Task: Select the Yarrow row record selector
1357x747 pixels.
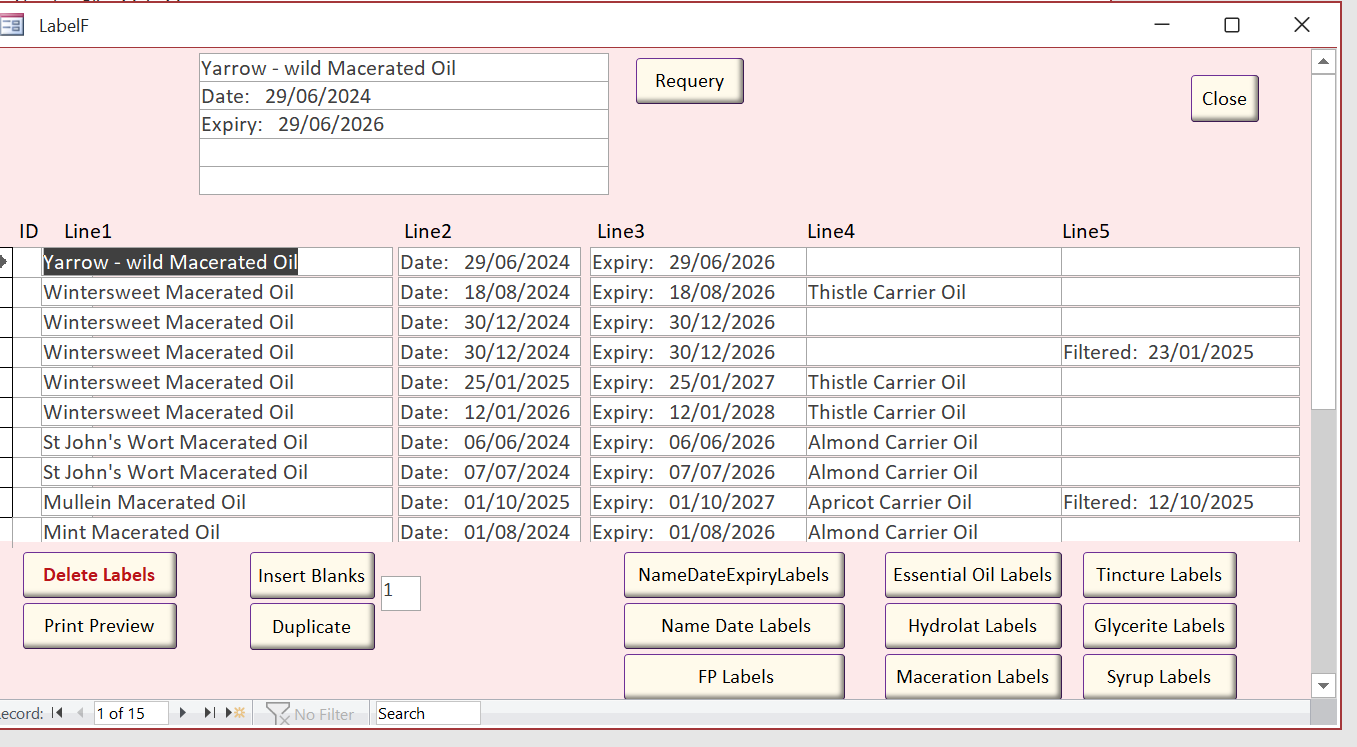Action: point(5,262)
